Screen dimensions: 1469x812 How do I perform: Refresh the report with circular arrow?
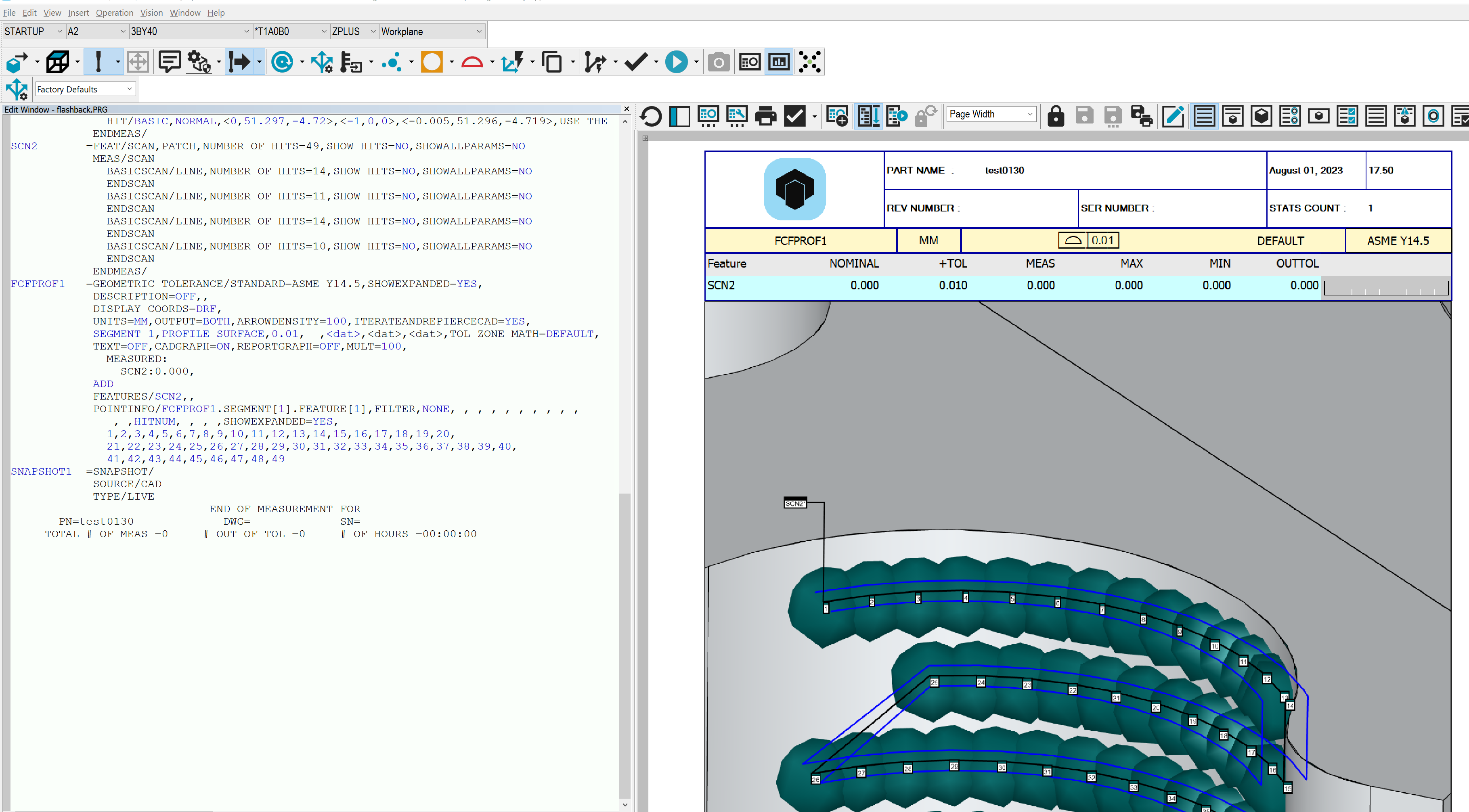pyautogui.click(x=651, y=116)
